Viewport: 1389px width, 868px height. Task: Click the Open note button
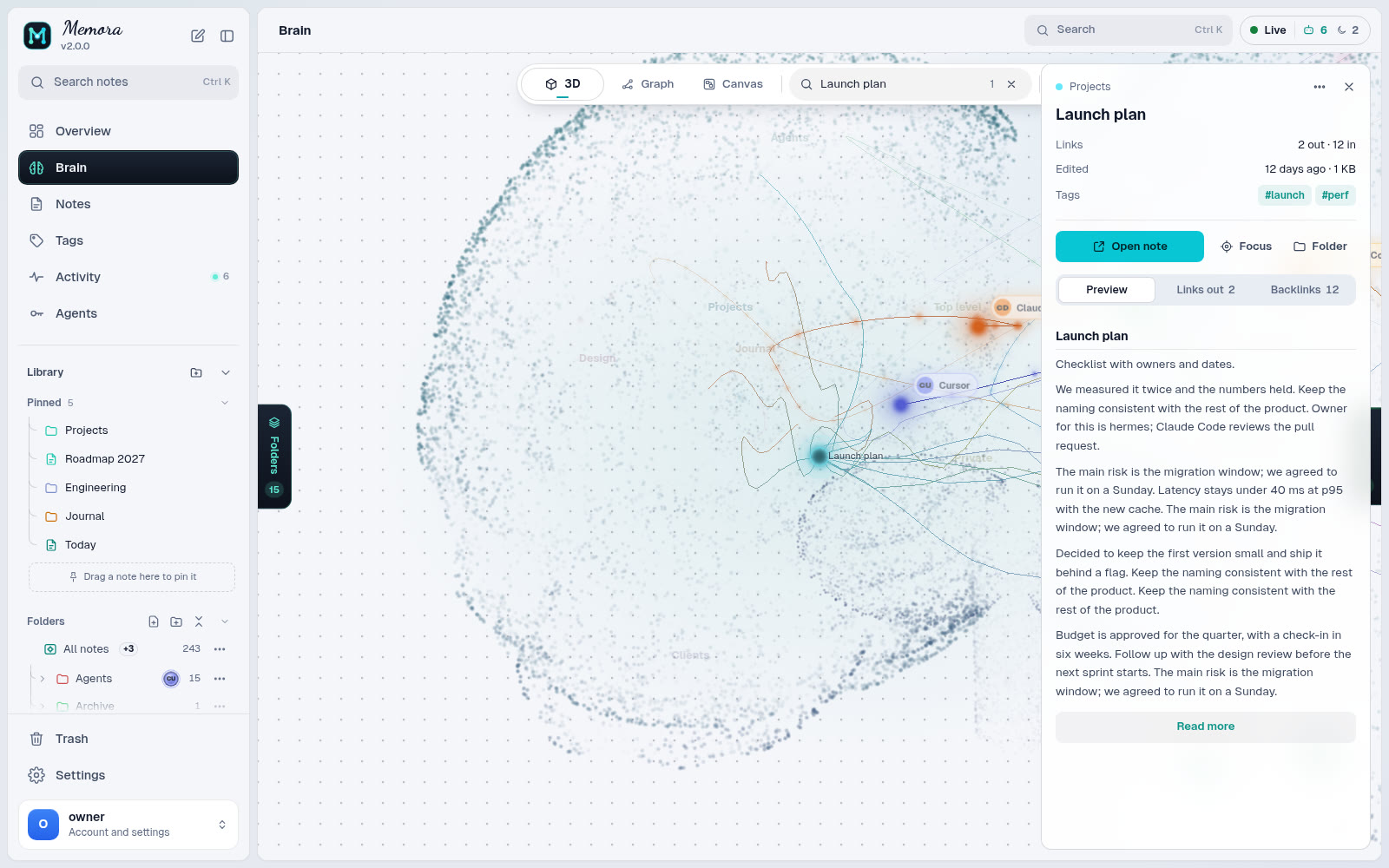tap(1129, 247)
